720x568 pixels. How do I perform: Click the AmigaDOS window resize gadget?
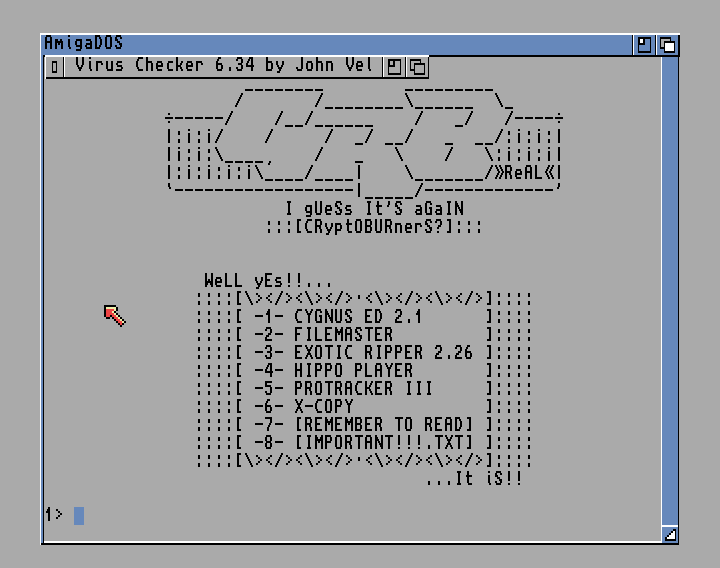point(670,534)
